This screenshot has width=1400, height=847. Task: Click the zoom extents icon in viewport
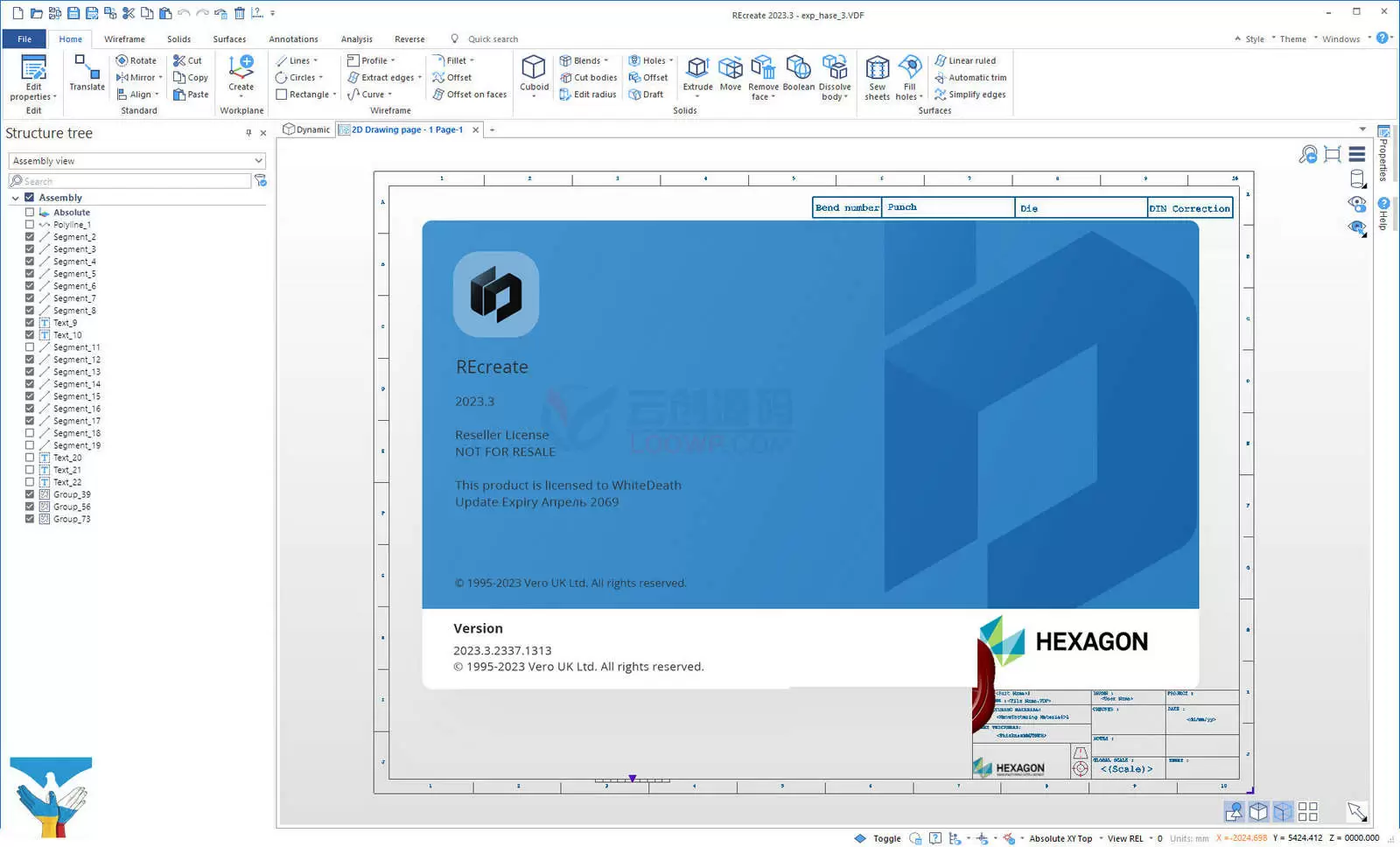[1333, 154]
